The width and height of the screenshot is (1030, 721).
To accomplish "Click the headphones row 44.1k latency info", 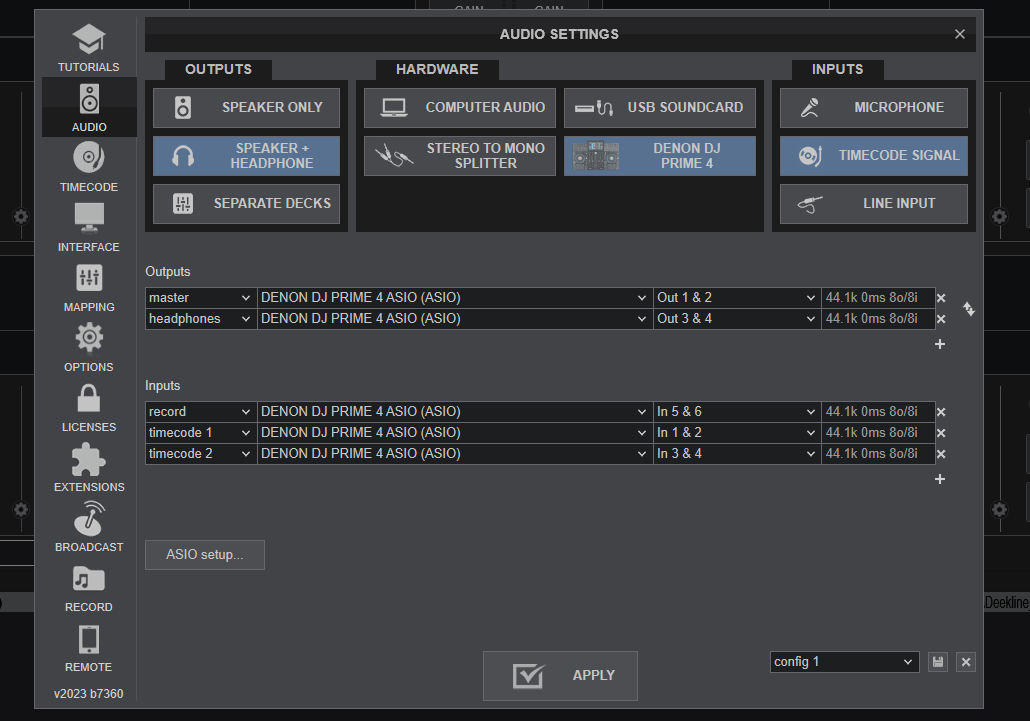I will [x=878, y=319].
